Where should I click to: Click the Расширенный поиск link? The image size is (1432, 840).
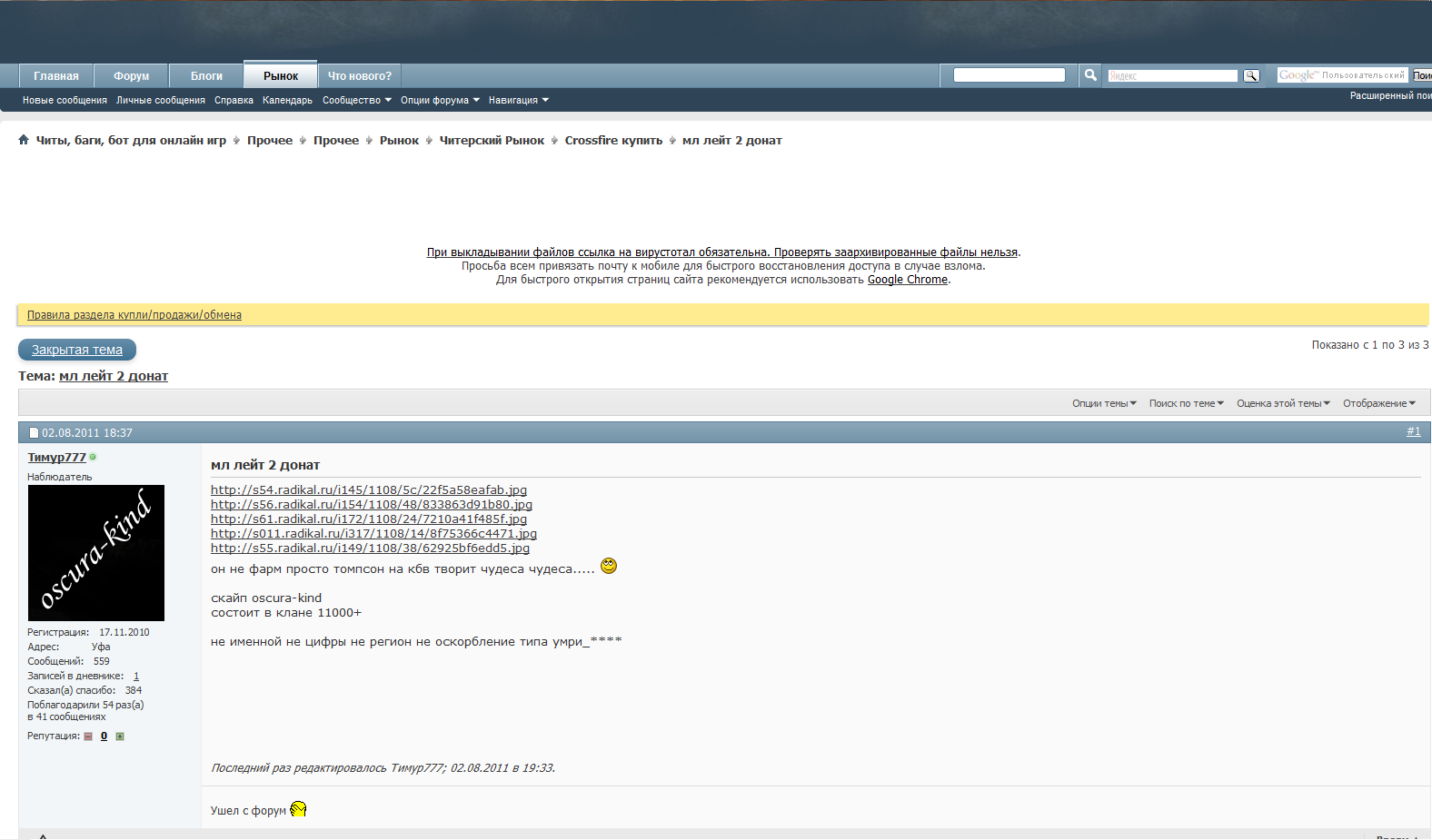coord(1390,95)
